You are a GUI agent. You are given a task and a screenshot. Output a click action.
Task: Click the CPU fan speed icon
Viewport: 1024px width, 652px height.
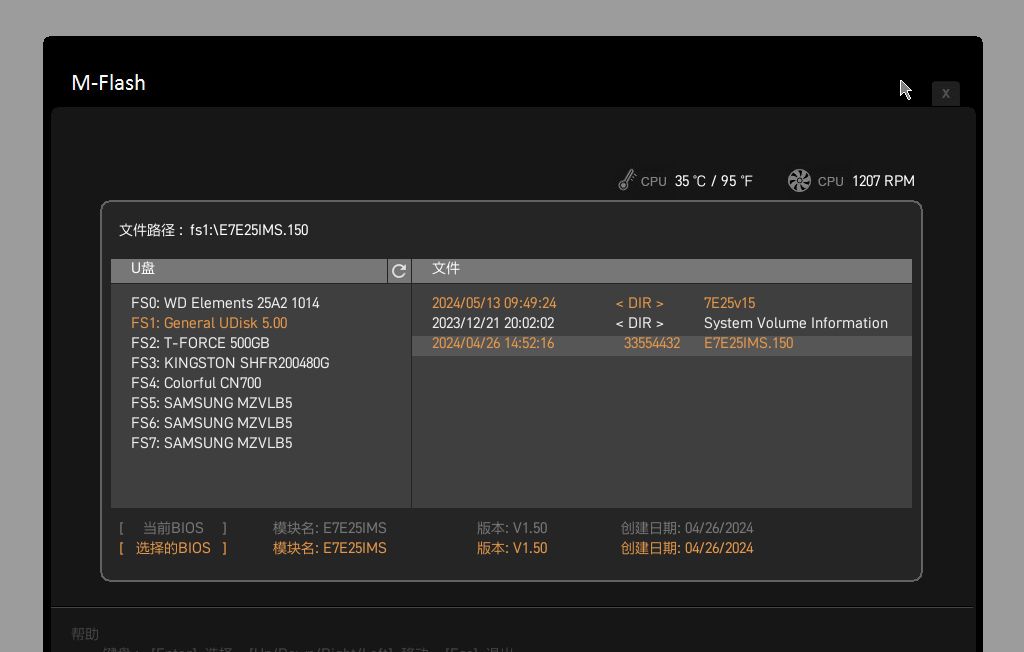tap(799, 180)
